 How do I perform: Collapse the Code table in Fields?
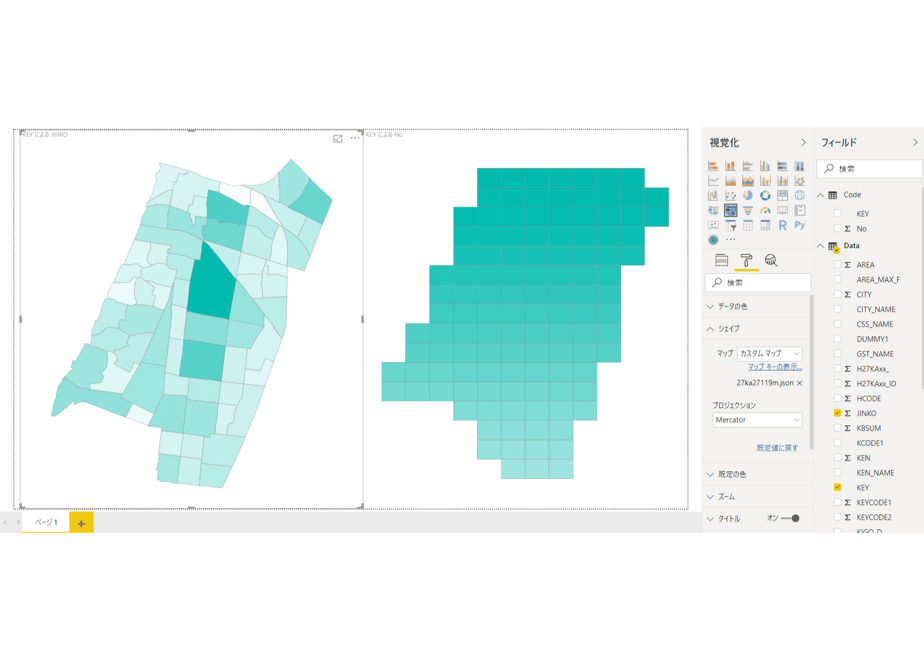point(821,195)
